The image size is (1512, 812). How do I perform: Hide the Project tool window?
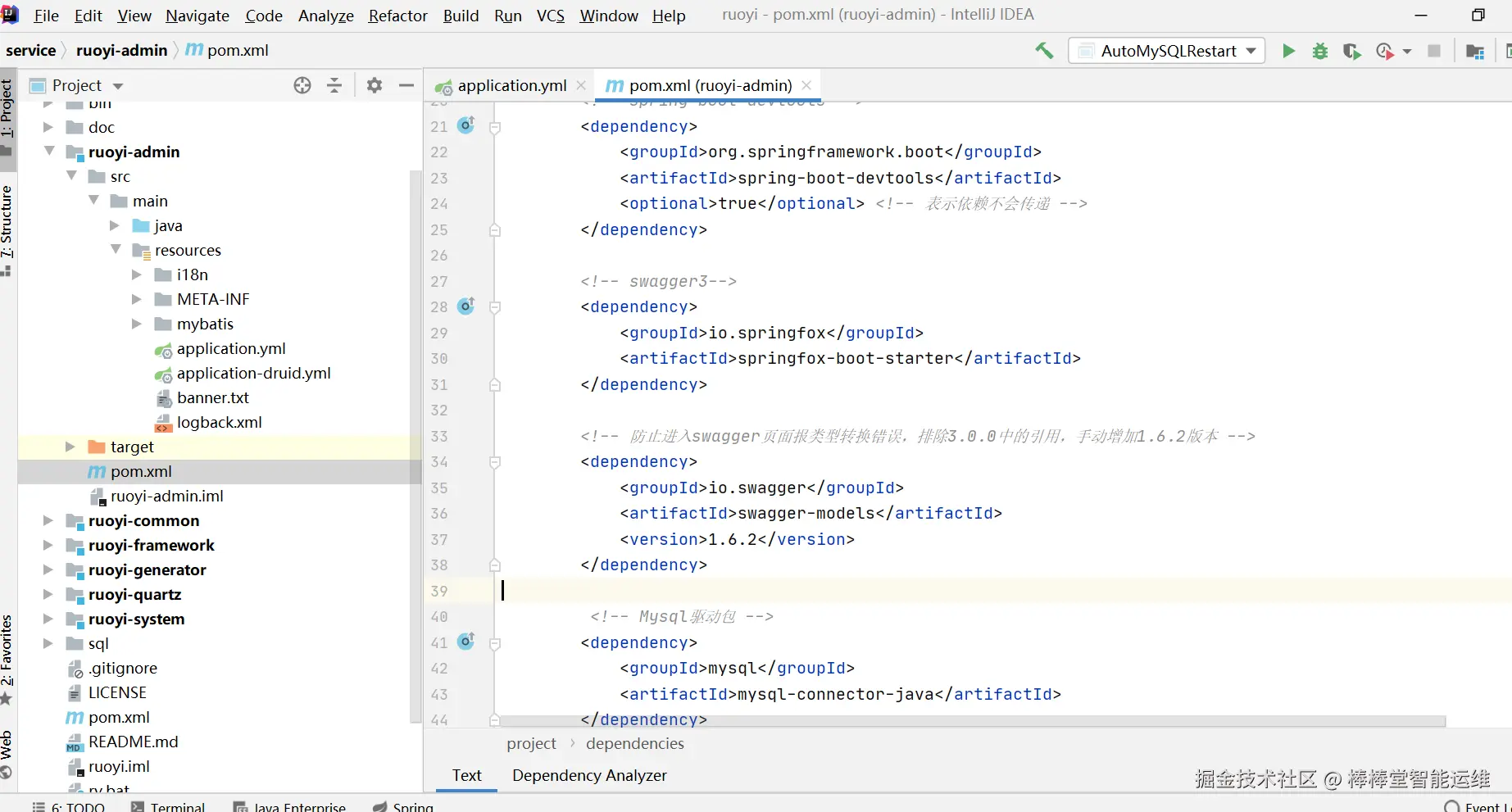[406, 85]
